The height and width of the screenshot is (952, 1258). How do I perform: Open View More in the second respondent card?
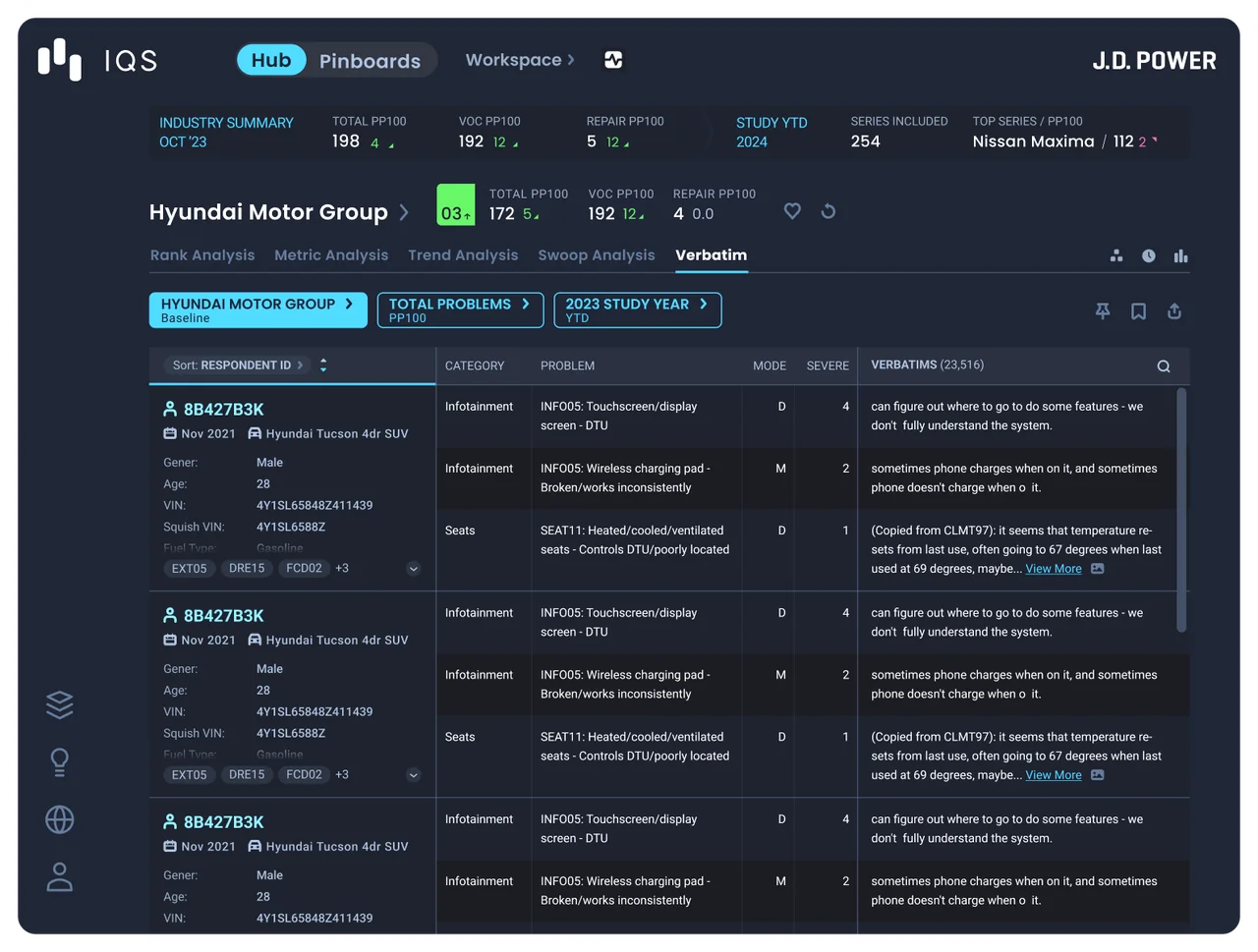(x=1054, y=775)
